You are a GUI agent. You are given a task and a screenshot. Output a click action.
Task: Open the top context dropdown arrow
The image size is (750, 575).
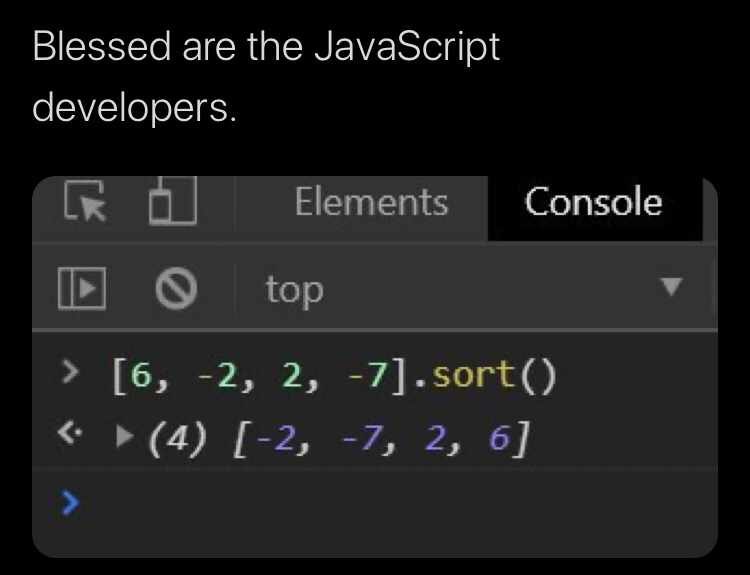point(671,287)
